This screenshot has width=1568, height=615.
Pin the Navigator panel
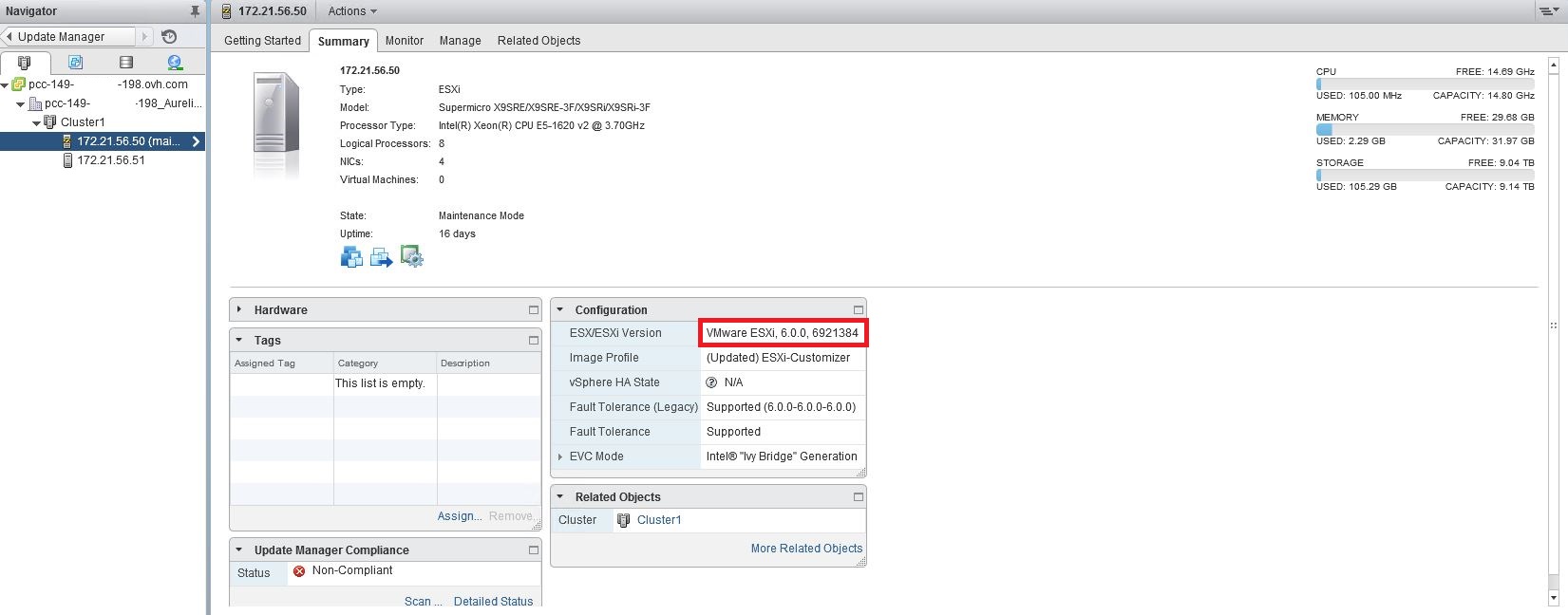[x=195, y=11]
